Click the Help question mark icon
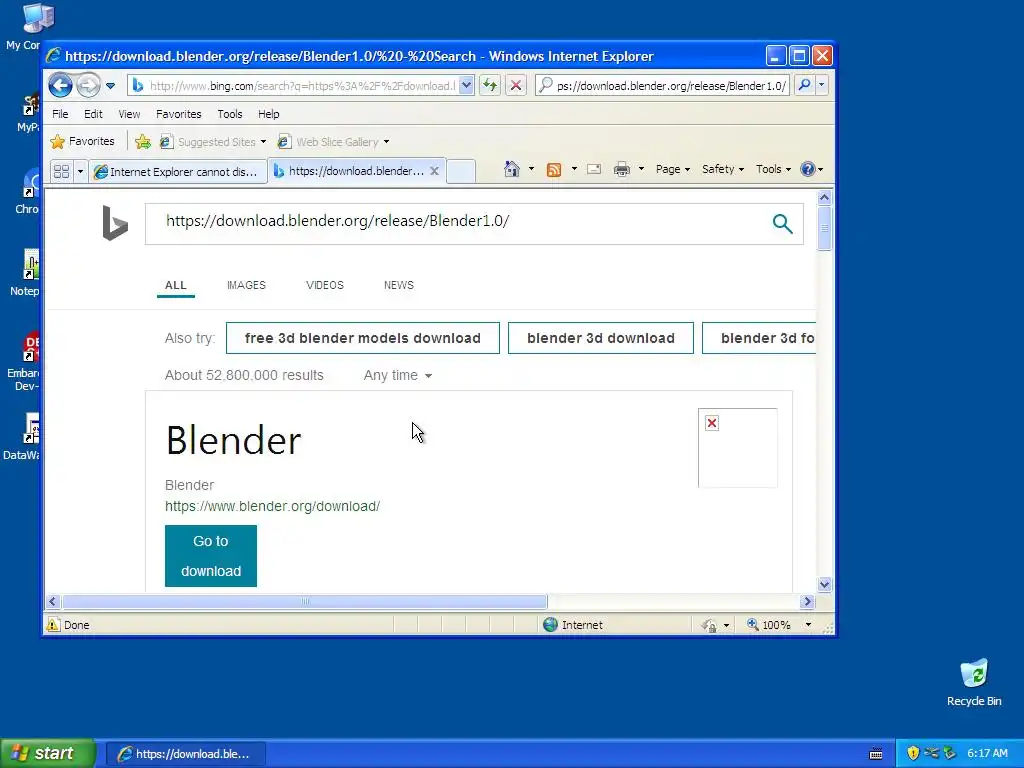 pos(808,169)
